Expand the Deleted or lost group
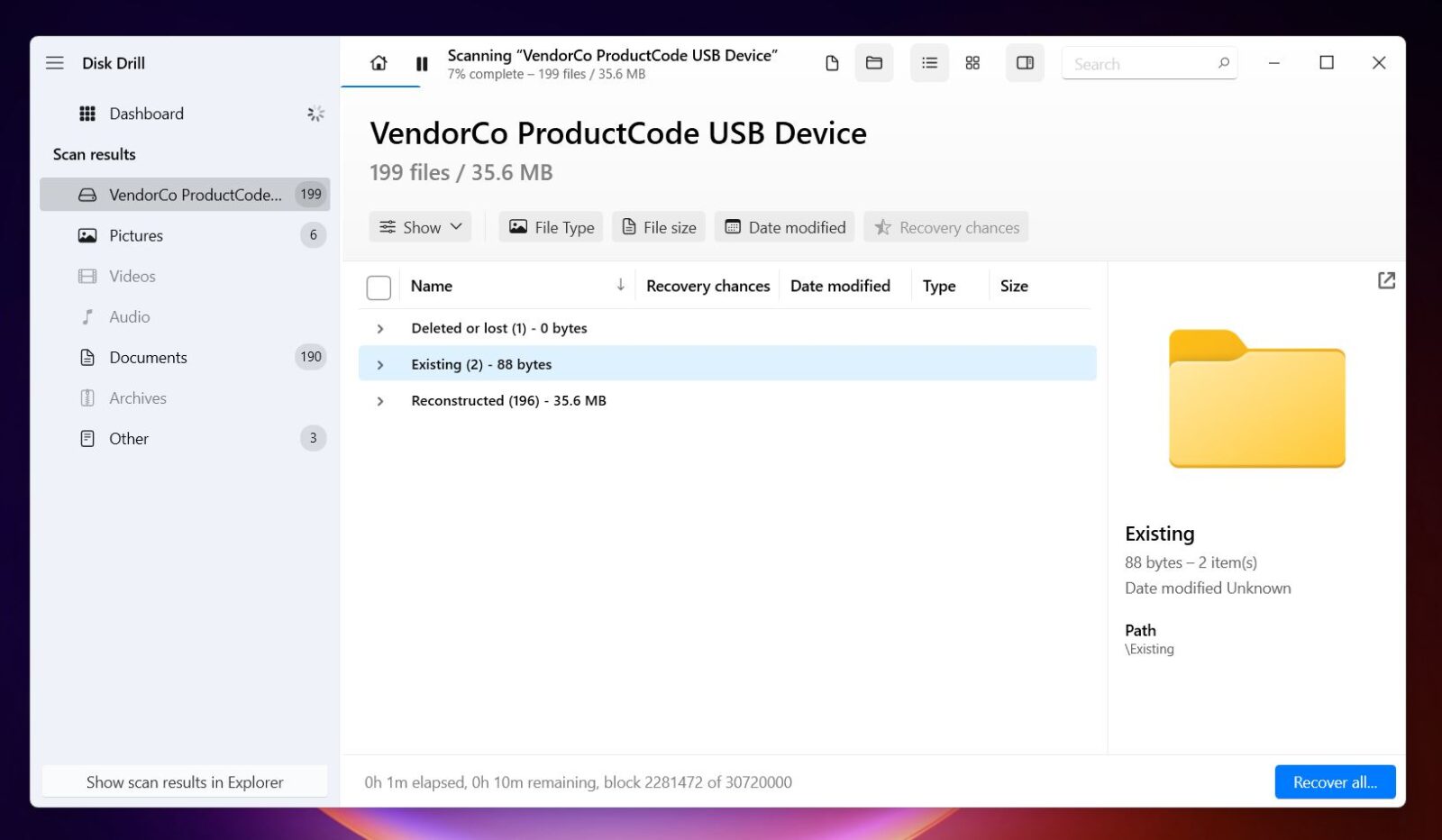 click(x=380, y=329)
